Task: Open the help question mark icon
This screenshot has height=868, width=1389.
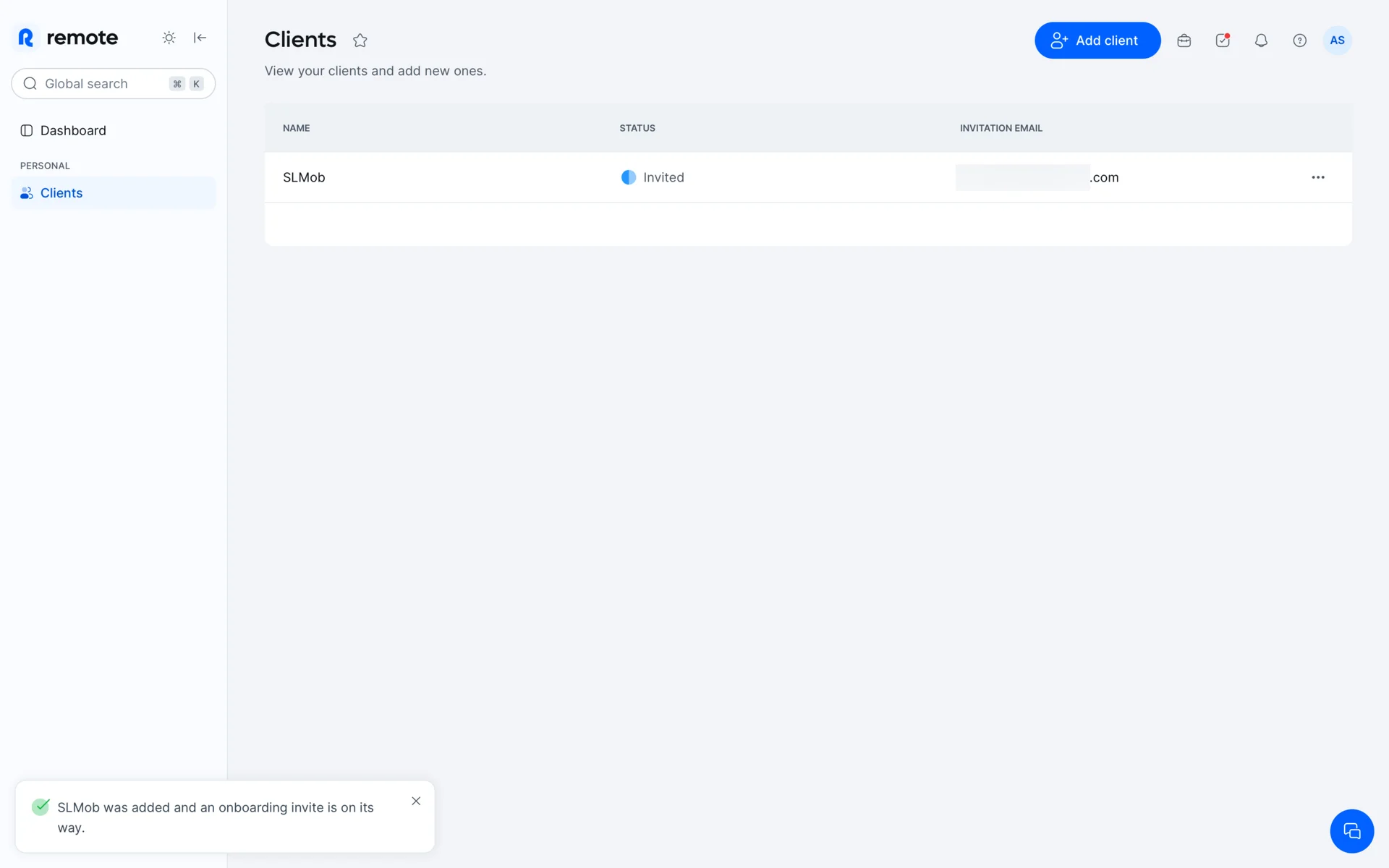Action: 1299,41
